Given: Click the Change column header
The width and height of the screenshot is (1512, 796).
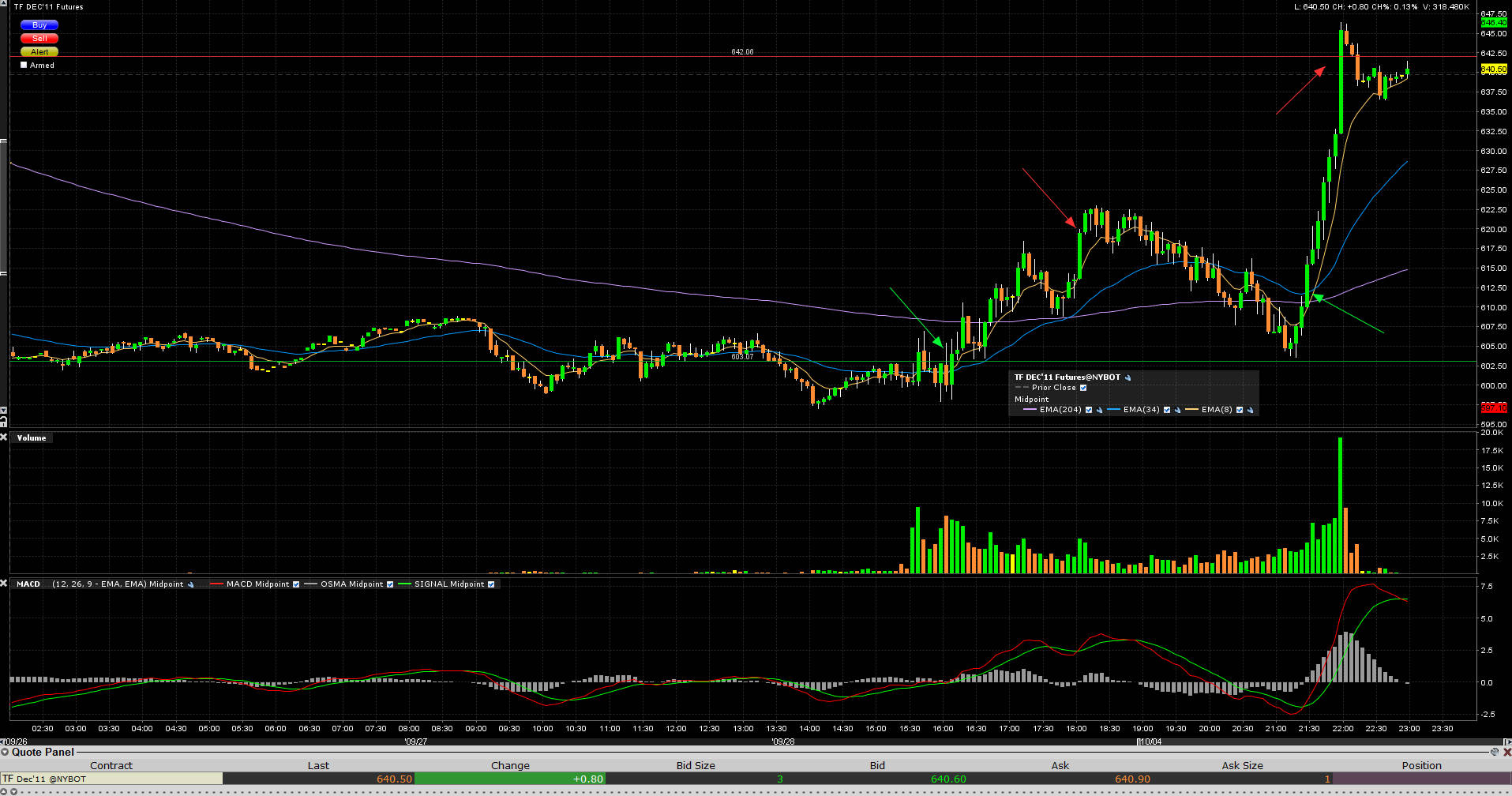Looking at the screenshot, I should (510, 765).
